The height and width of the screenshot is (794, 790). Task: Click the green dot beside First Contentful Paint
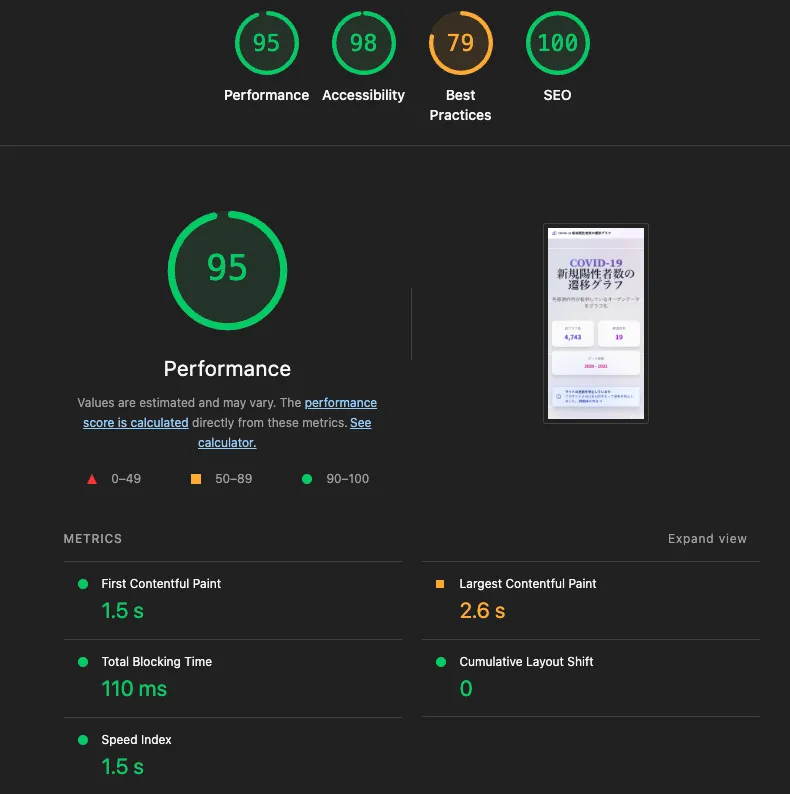[83, 584]
